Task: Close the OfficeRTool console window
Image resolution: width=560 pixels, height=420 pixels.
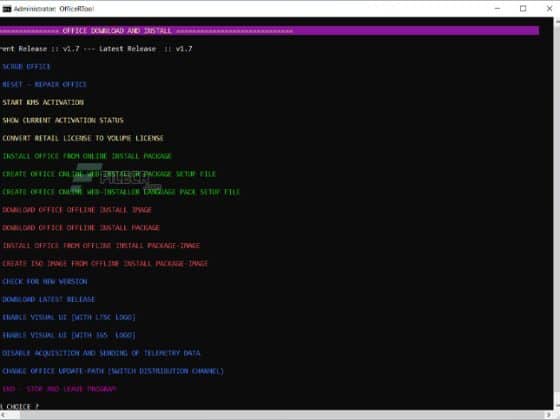Action: click(549, 9)
